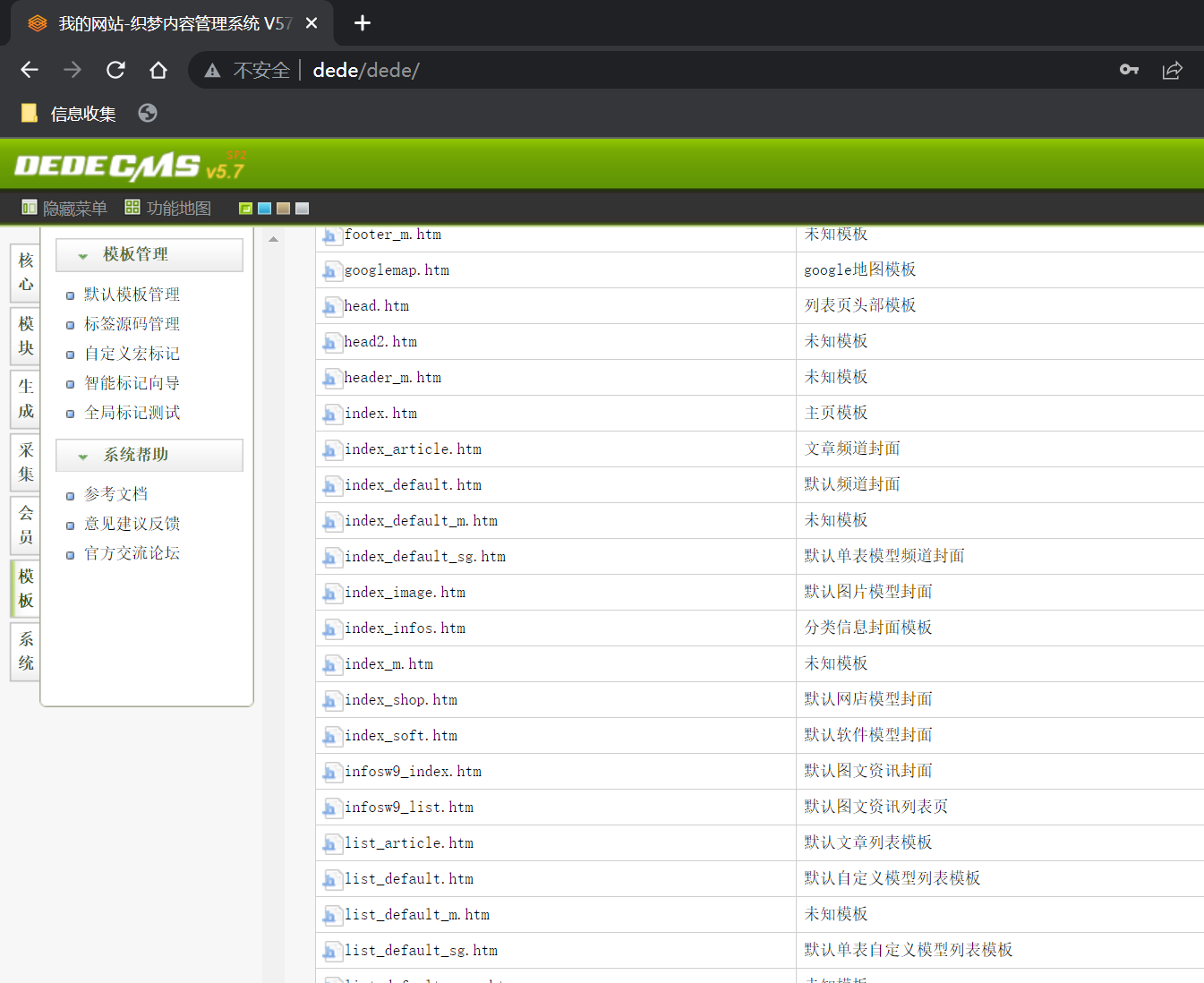Open template file footer_m.htm

pyautogui.click(x=393, y=235)
